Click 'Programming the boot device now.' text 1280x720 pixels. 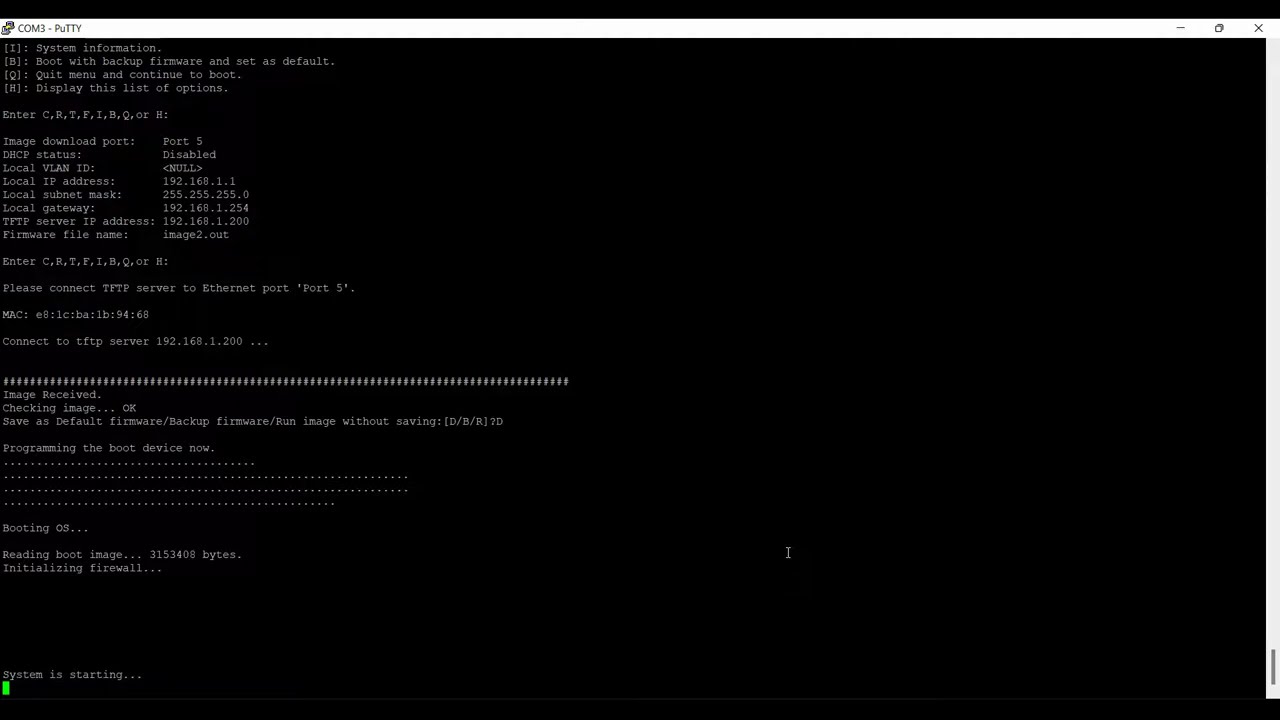click(109, 448)
